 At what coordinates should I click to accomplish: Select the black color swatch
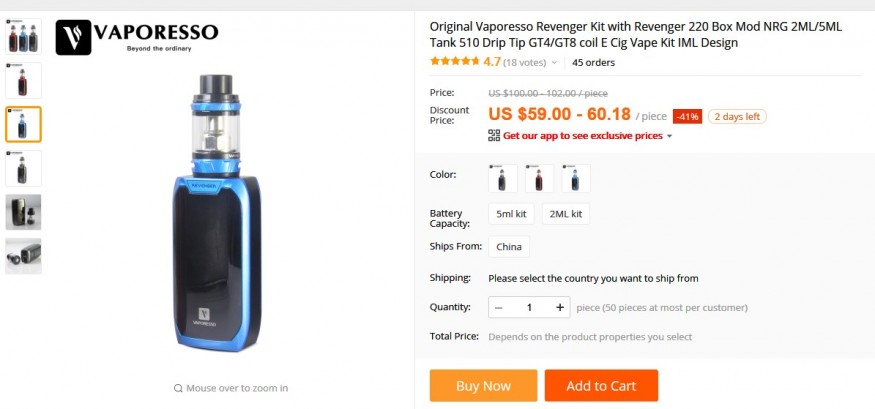coord(503,179)
